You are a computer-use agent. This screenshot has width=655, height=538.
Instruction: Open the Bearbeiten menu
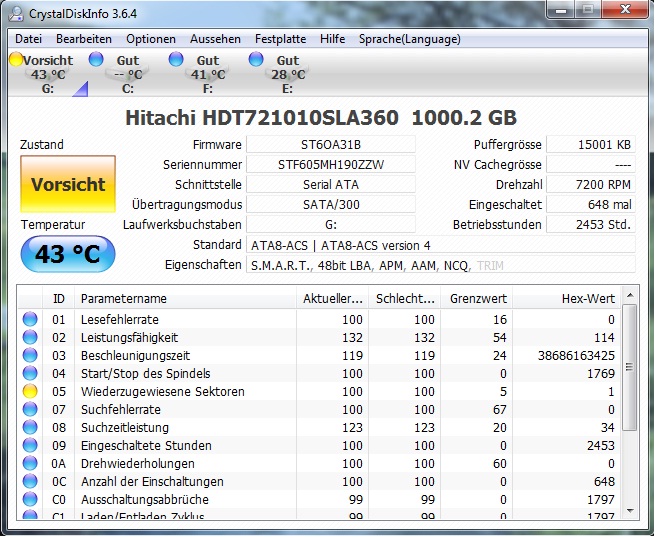click(x=84, y=39)
